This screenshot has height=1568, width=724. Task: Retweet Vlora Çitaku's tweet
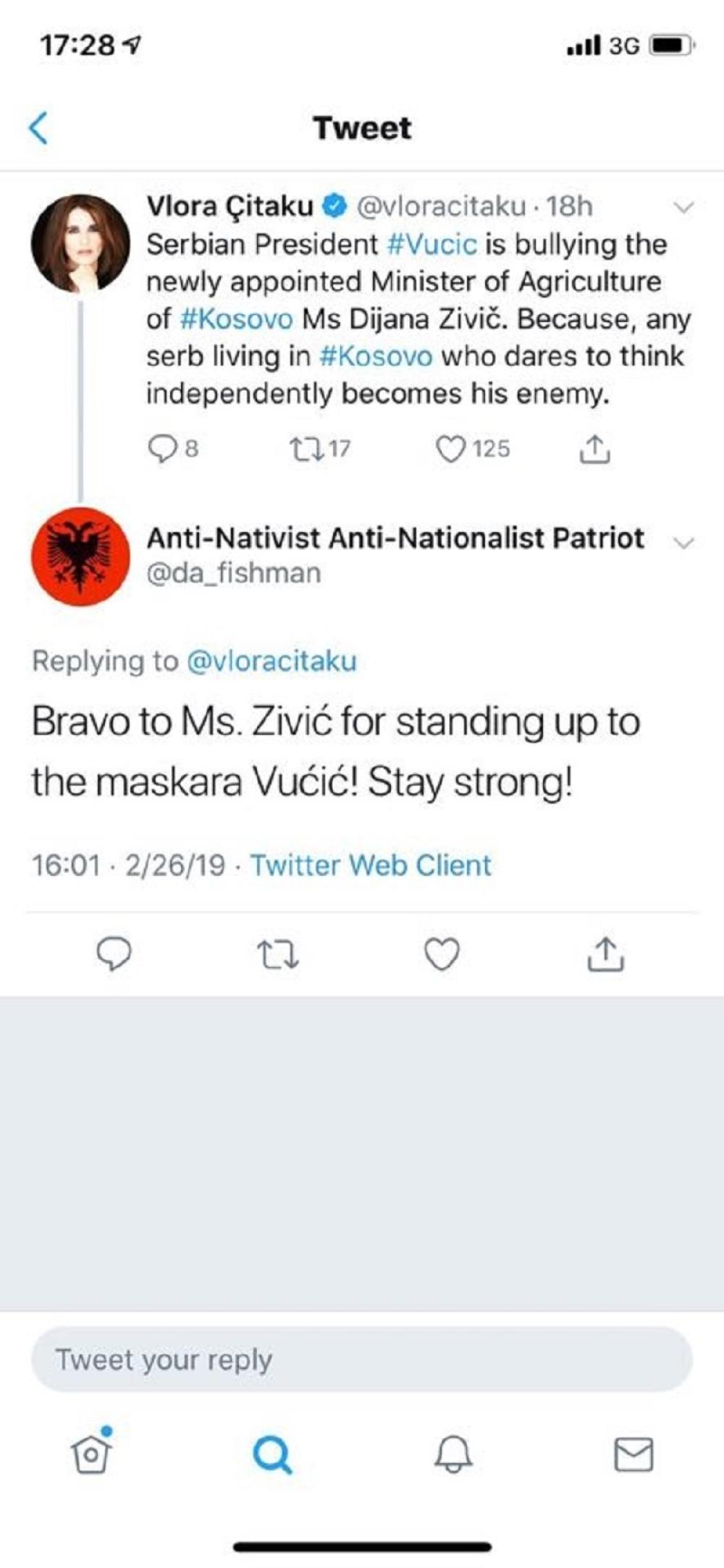pos(302,450)
